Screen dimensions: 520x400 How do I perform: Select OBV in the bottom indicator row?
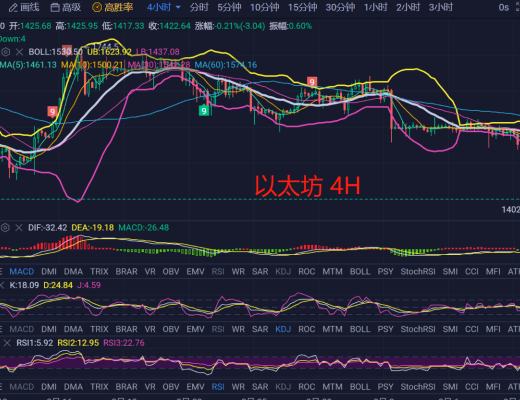pyautogui.click(x=171, y=387)
